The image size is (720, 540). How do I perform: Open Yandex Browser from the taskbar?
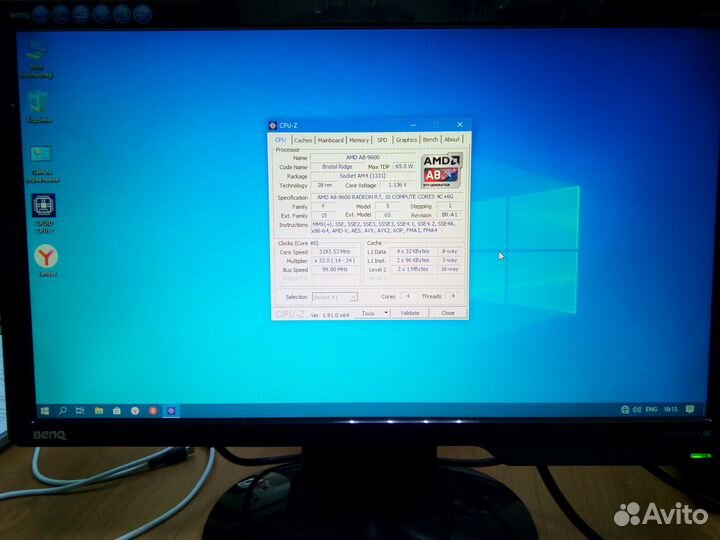135,411
